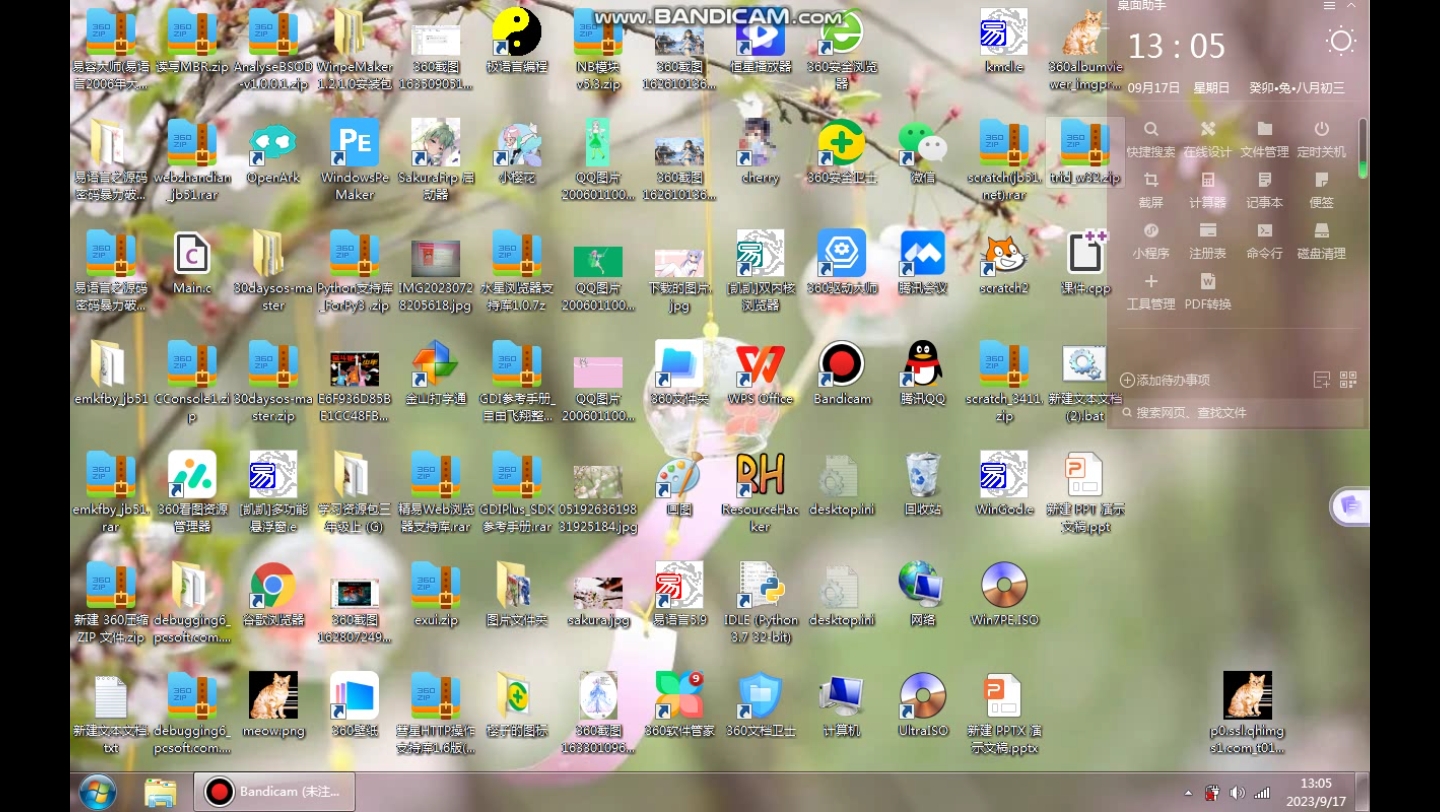The width and height of the screenshot is (1440, 812).
Task: Select the 金山打字通 shortcut
Action: (x=435, y=373)
